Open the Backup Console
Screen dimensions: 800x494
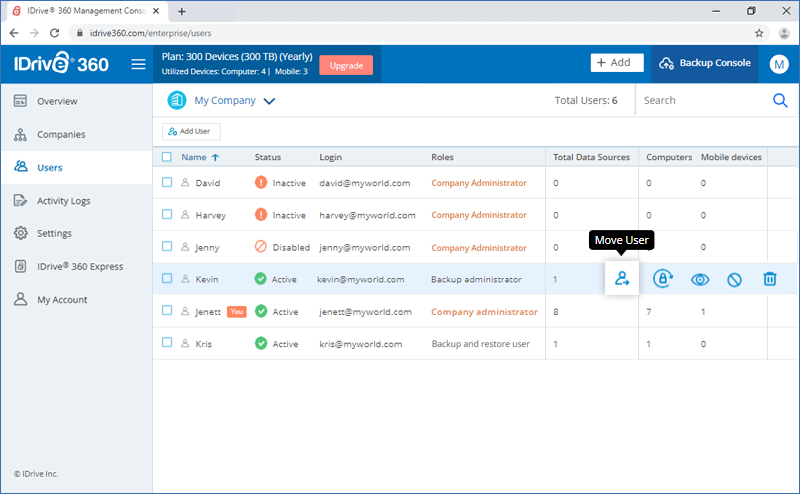coord(705,63)
